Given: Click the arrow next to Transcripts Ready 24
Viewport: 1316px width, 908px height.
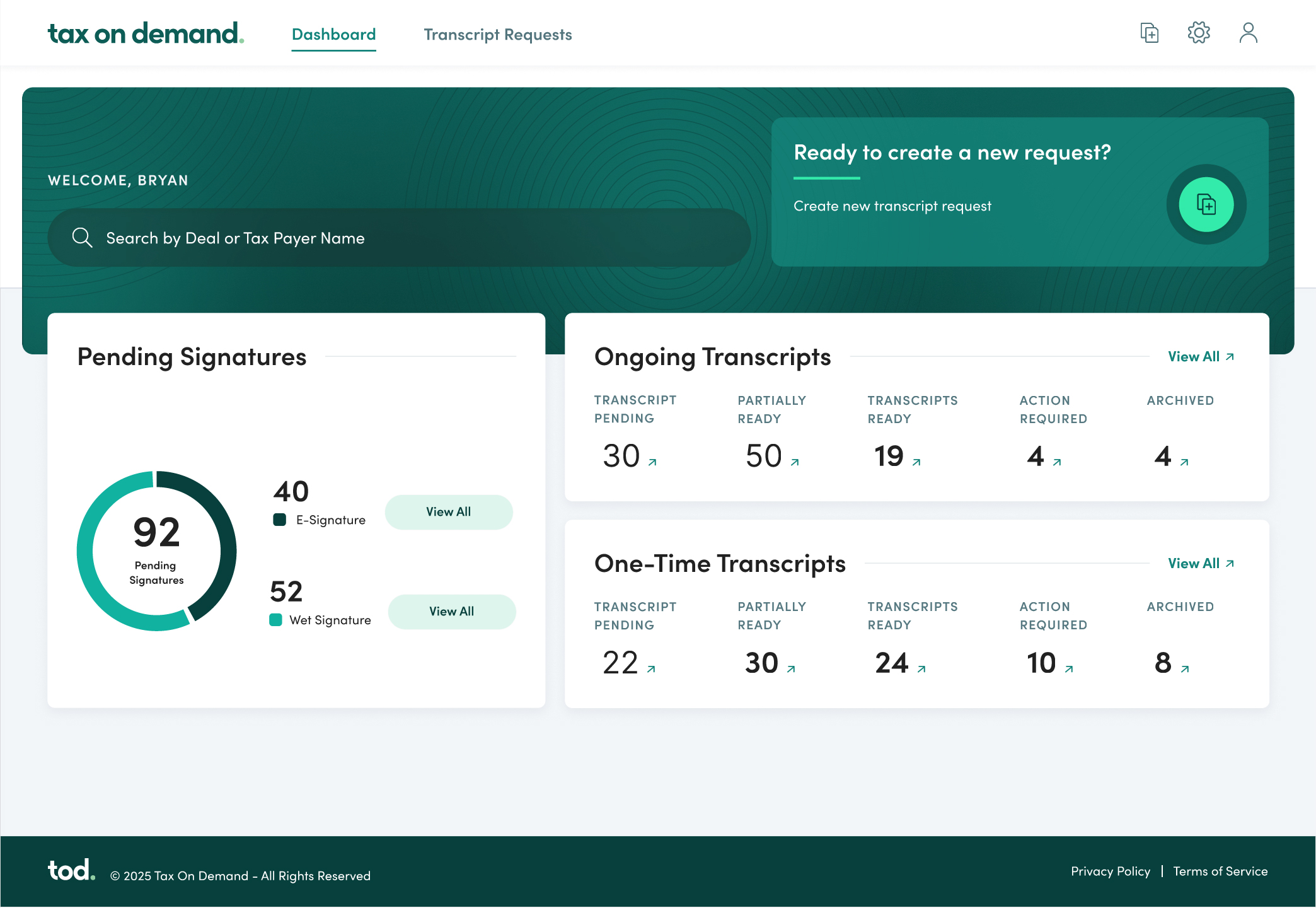Looking at the screenshot, I should (921, 669).
